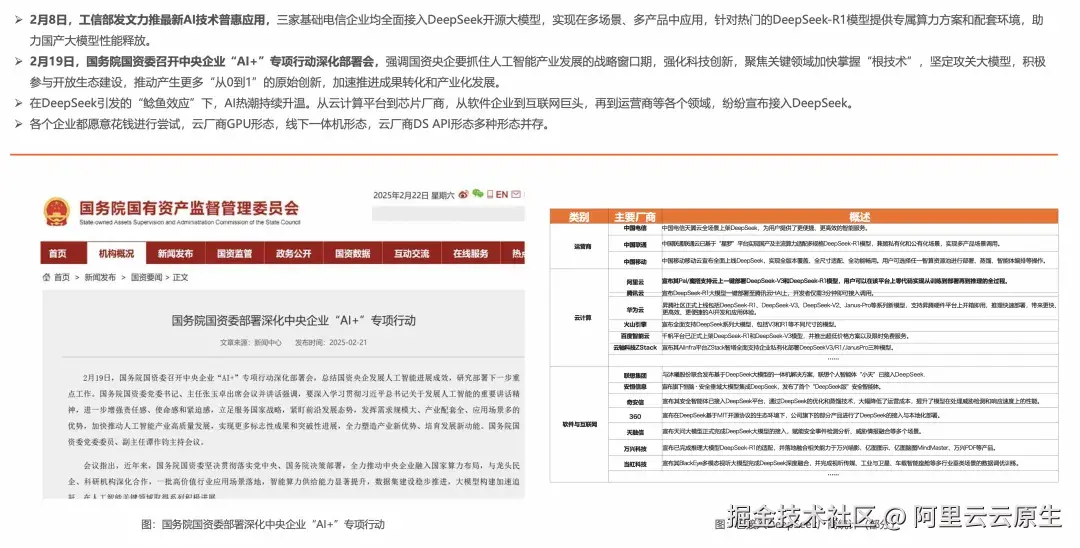This screenshot has width=1080, height=548.
Task: Click the 概述 table header
Action: (x=859, y=217)
